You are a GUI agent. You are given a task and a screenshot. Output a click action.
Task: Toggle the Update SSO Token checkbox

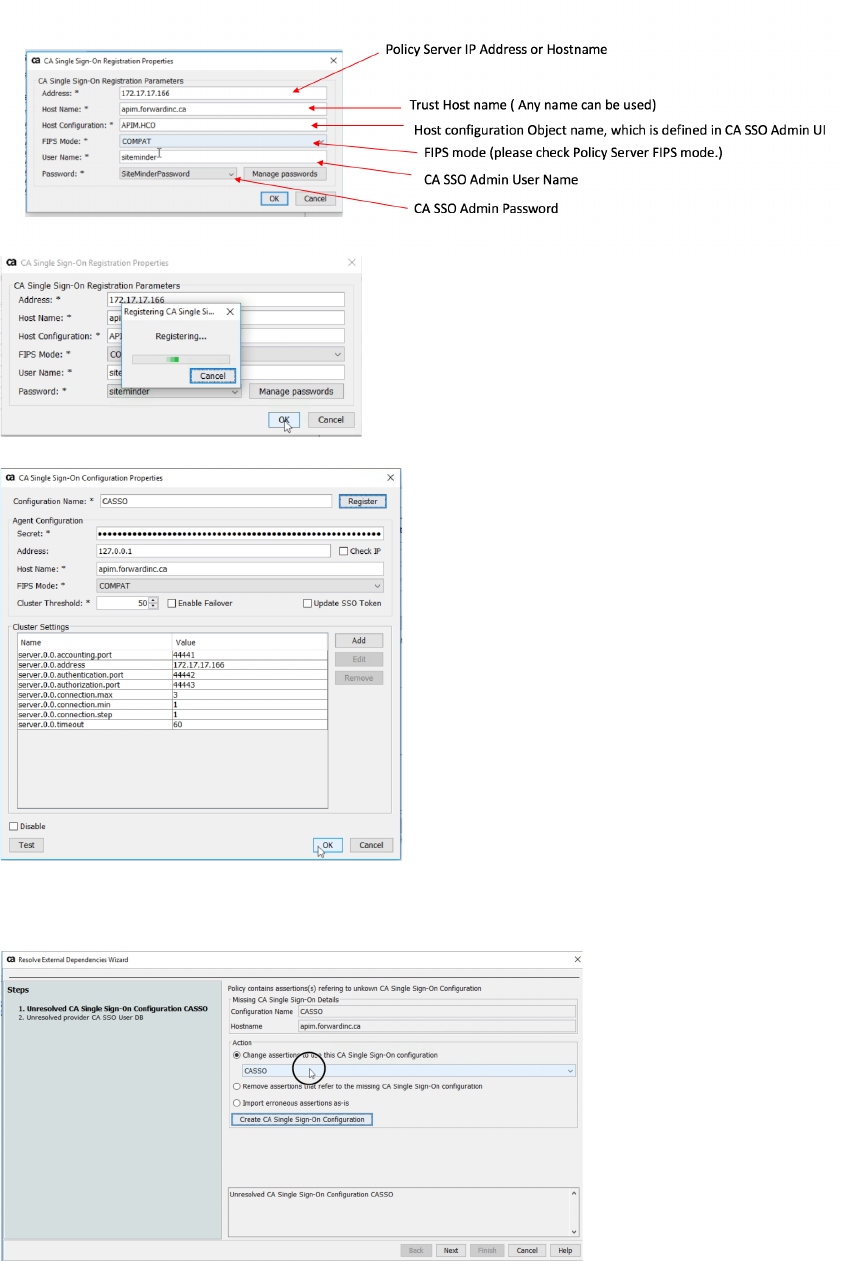[307, 603]
